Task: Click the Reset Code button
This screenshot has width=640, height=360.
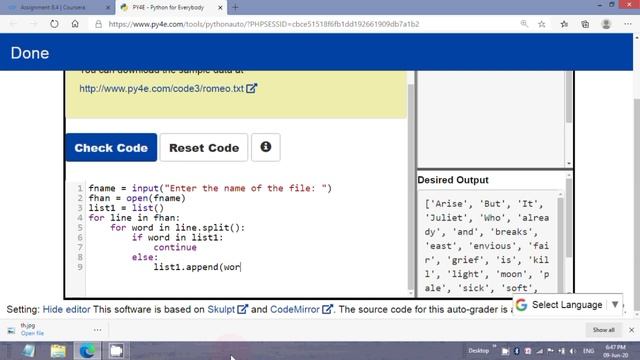Action: pos(204,147)
